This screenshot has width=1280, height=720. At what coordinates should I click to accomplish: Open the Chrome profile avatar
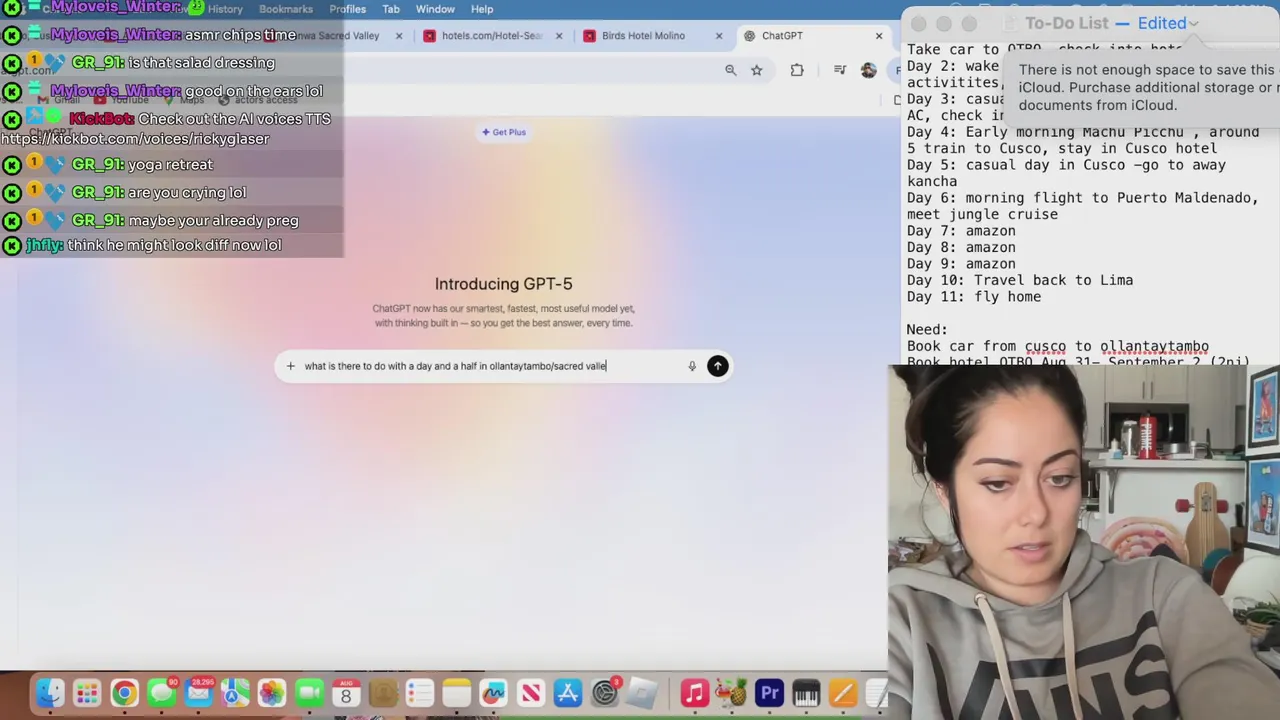[x=869, y=70]
